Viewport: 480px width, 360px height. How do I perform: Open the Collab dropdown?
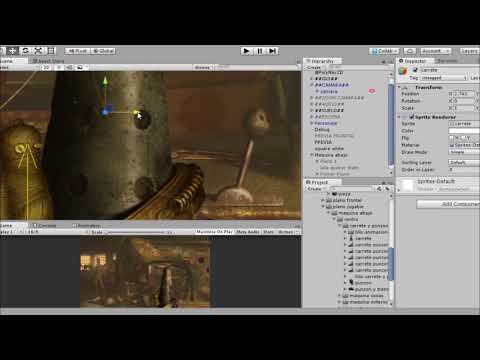[384, 51]
